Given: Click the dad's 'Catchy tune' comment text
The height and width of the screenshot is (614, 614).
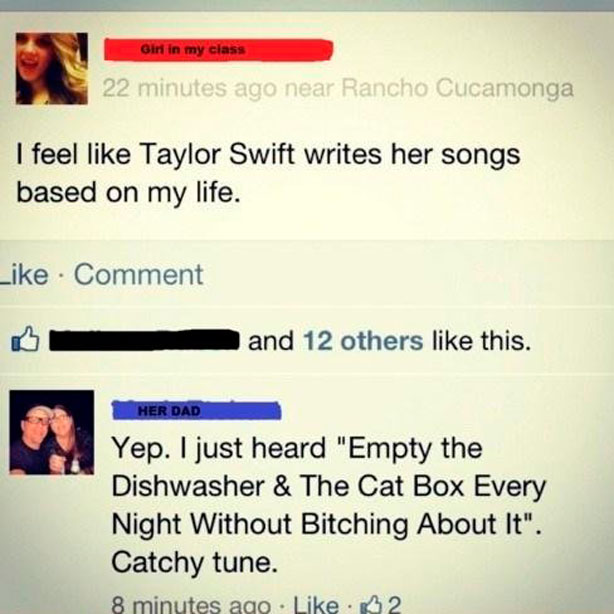Looking at the screenshot, I should point(194,562).
